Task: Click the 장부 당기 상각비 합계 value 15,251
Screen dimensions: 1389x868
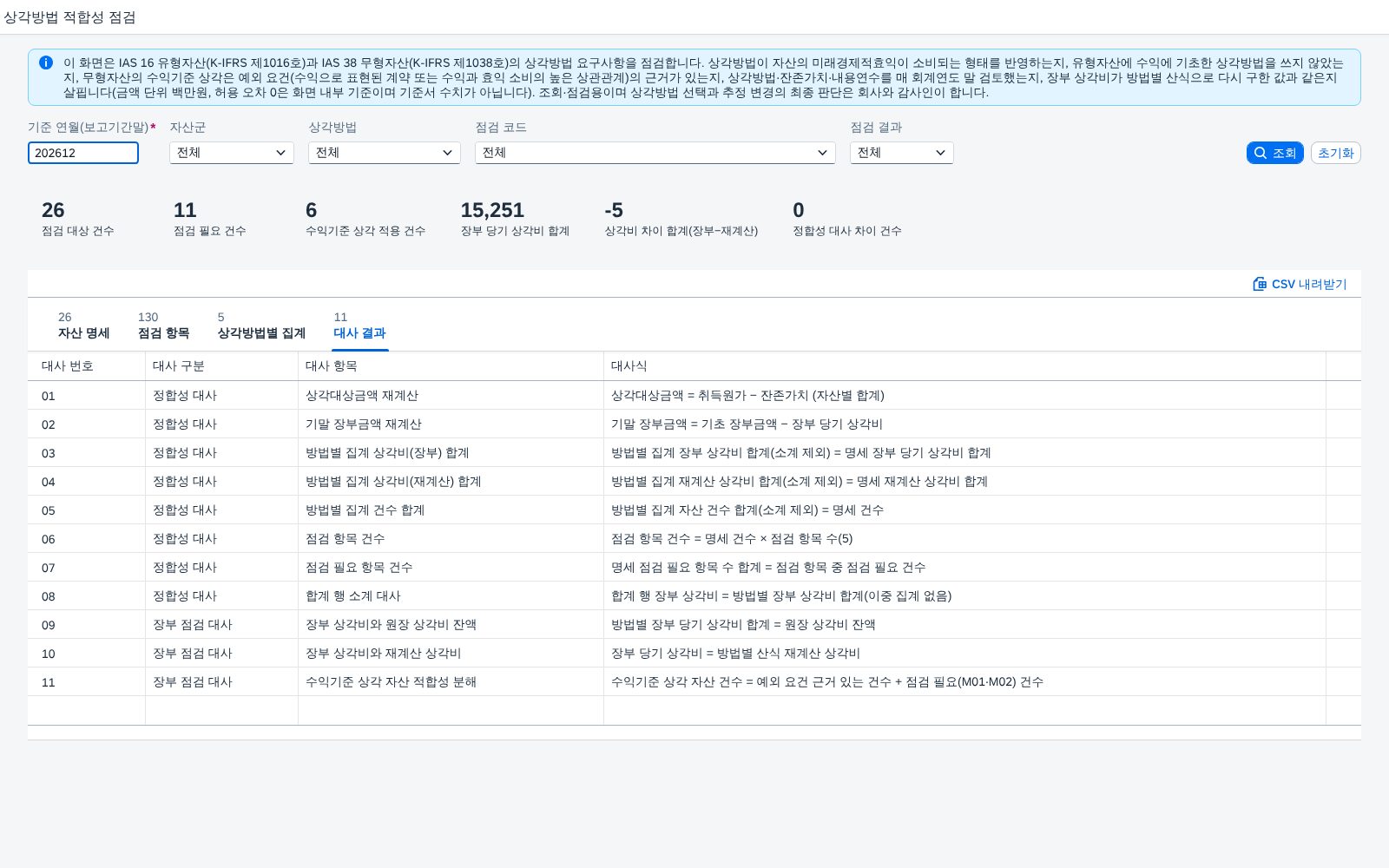Action: [x=492, y=210]
